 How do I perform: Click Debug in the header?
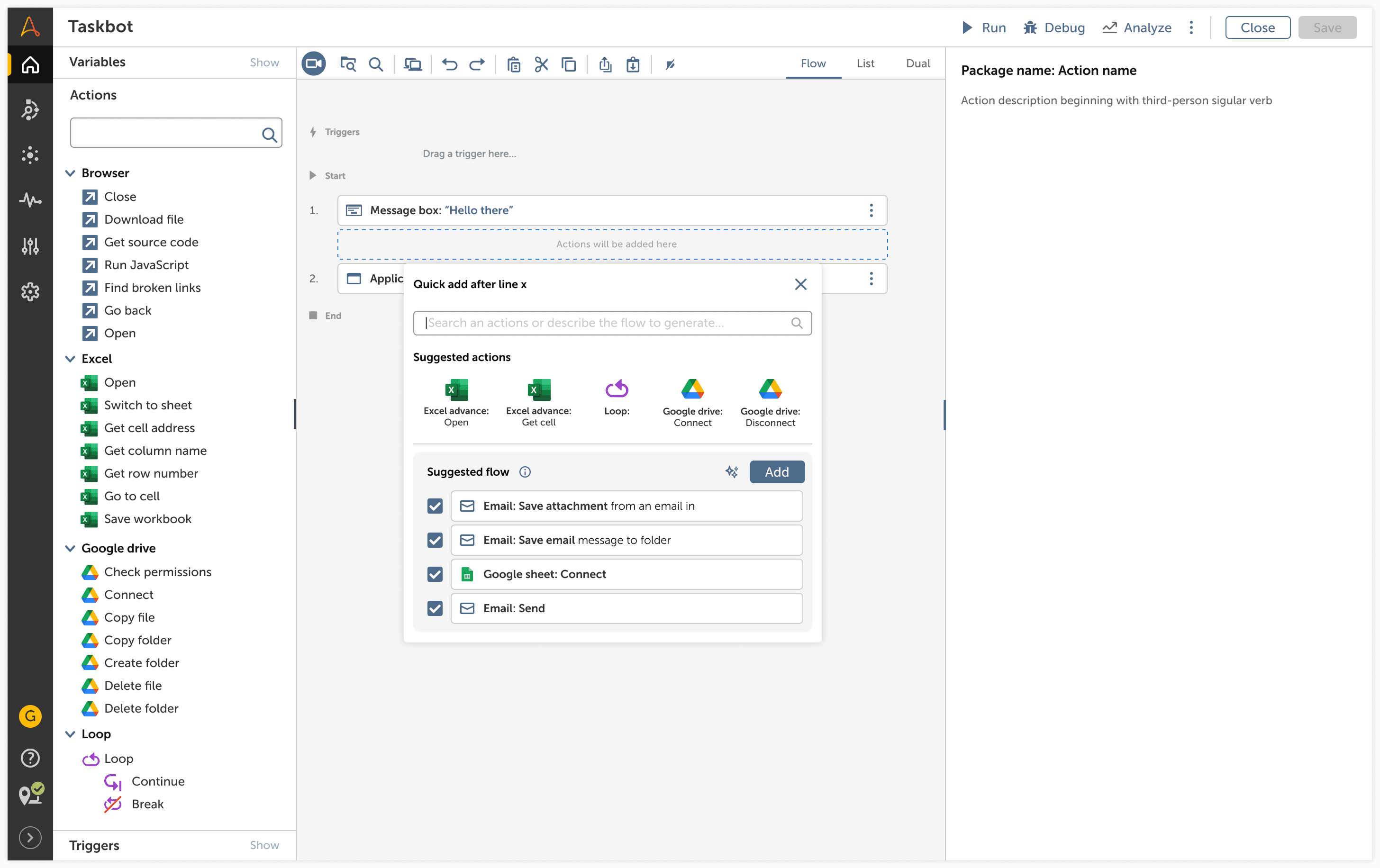(1054, 27)
